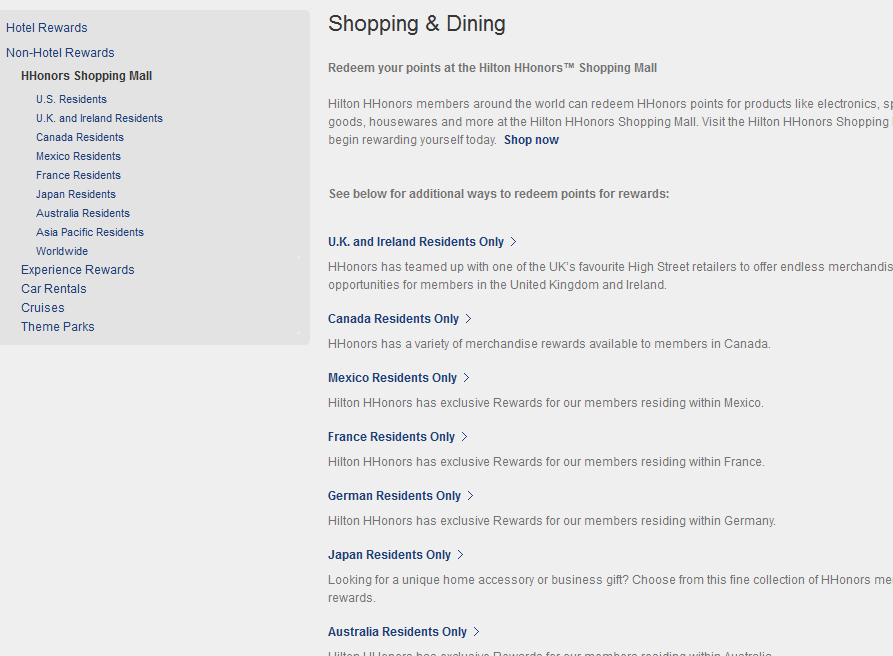Open France Residents sidebar link
The image size is (893, 656).
(78, 175)
